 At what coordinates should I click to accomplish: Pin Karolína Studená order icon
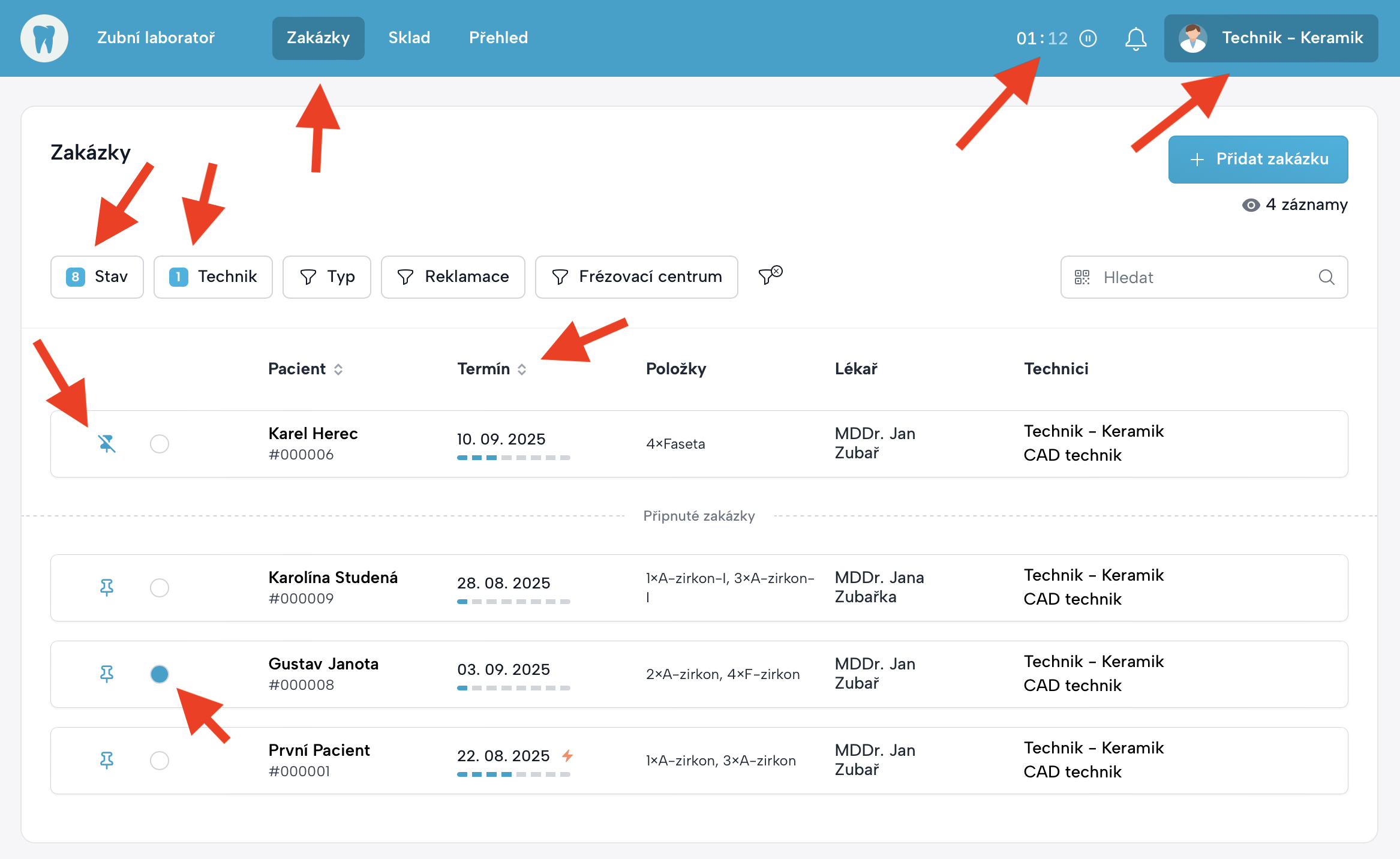107,588
